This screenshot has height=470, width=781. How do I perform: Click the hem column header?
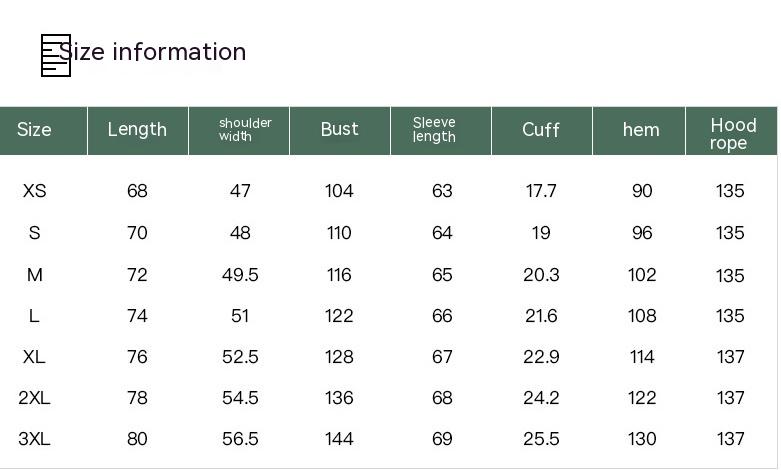[x=641, y=130]
